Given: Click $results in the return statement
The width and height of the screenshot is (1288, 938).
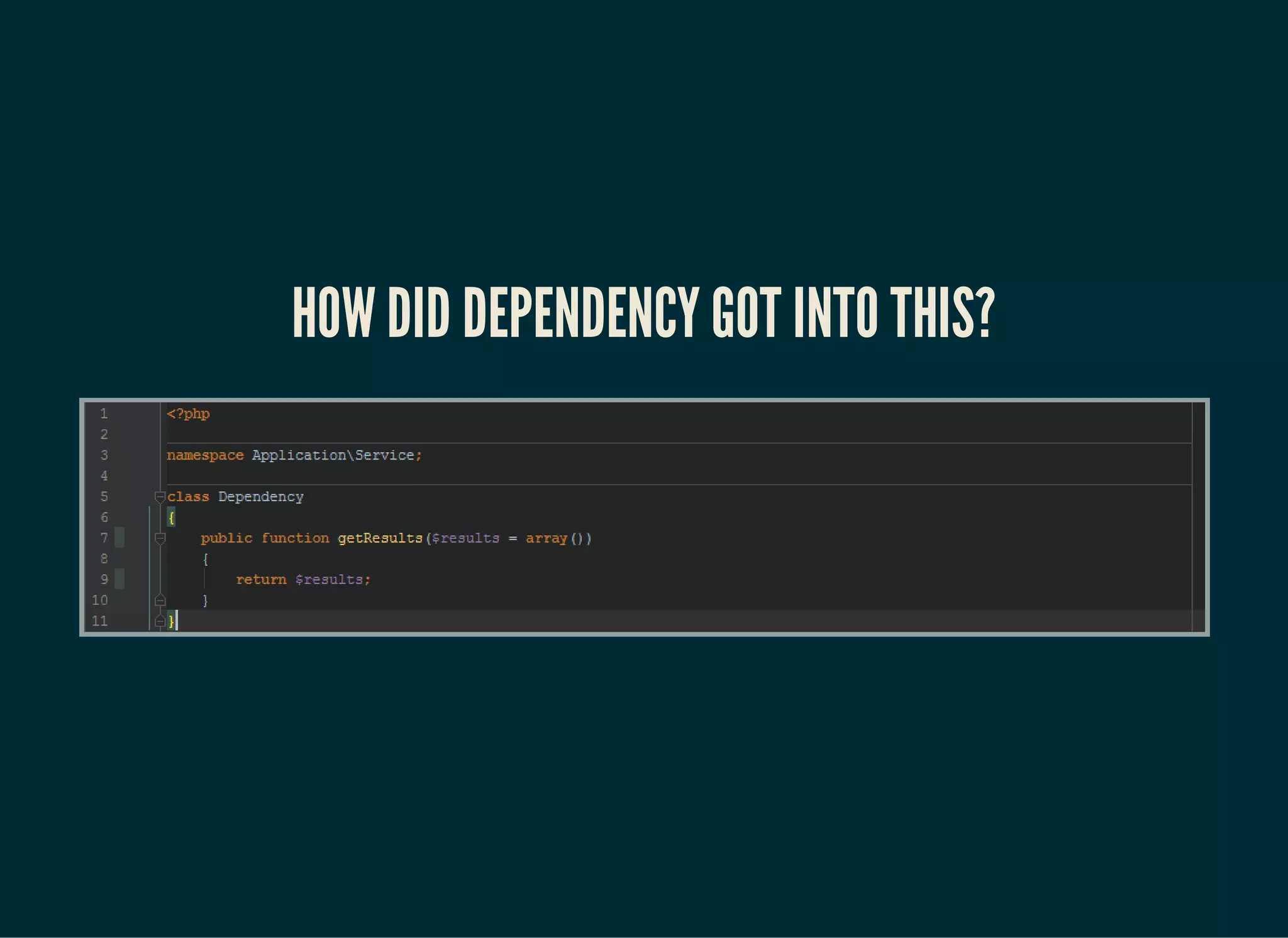Looking at the screenshot, I should click(330, 580).
